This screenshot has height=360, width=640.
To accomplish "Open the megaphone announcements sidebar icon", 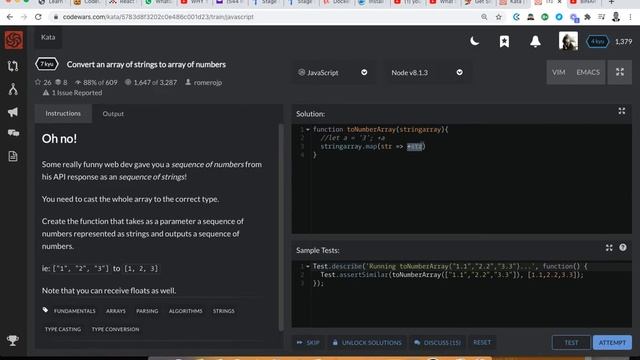I will (13, 112).
